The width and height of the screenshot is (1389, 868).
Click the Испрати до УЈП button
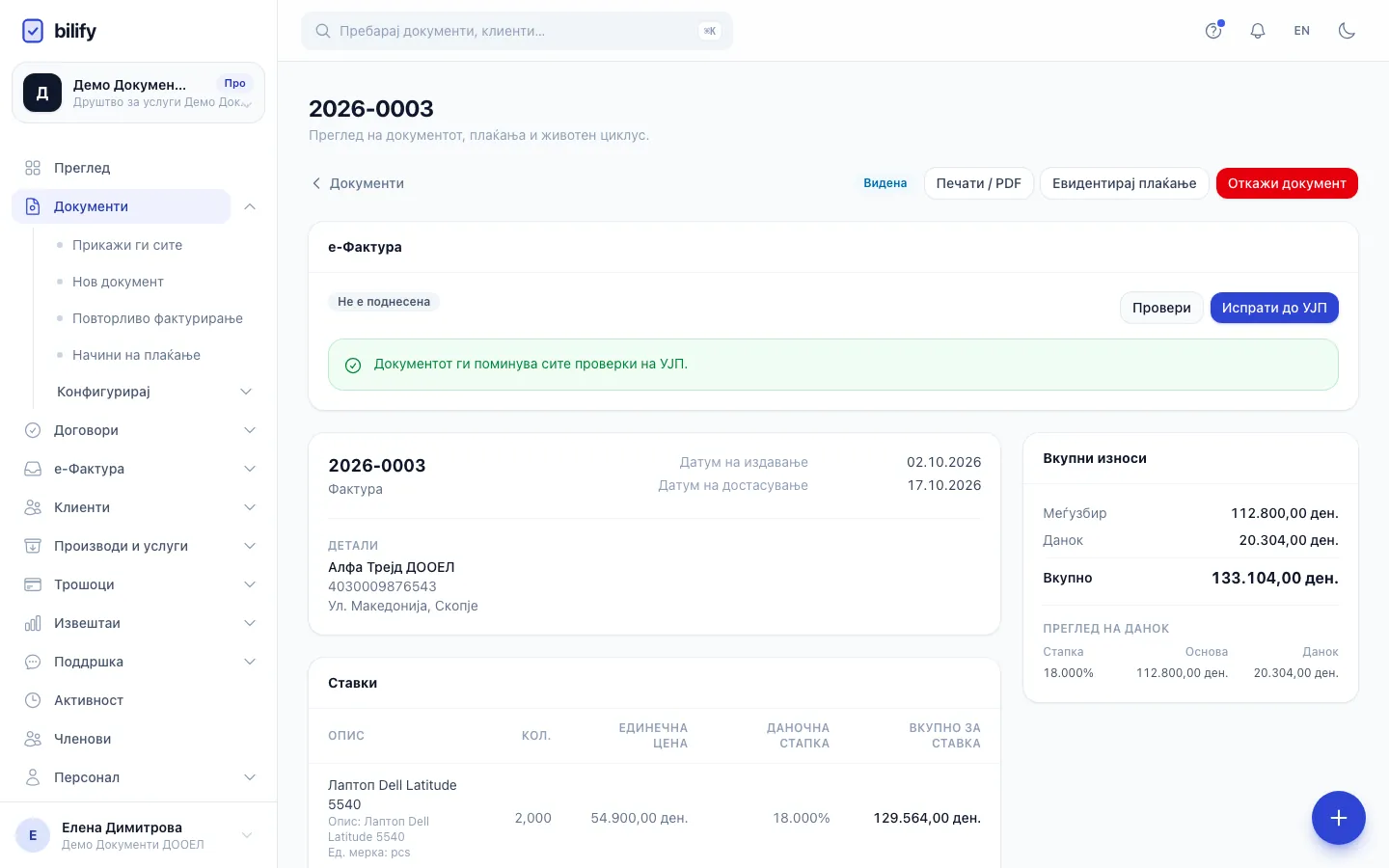pyautogui.click(x=1274, y=308)
